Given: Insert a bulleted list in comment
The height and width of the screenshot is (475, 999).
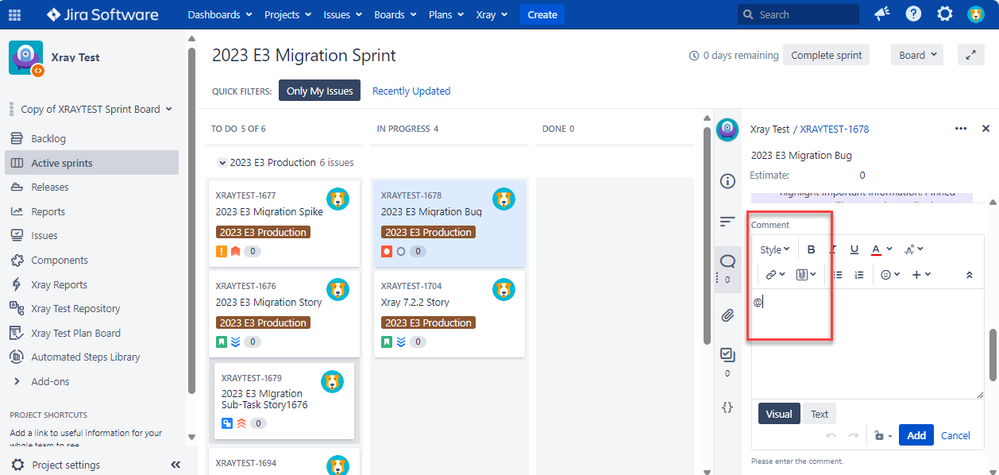Looking at the screenshot, I should click(838, 275).
